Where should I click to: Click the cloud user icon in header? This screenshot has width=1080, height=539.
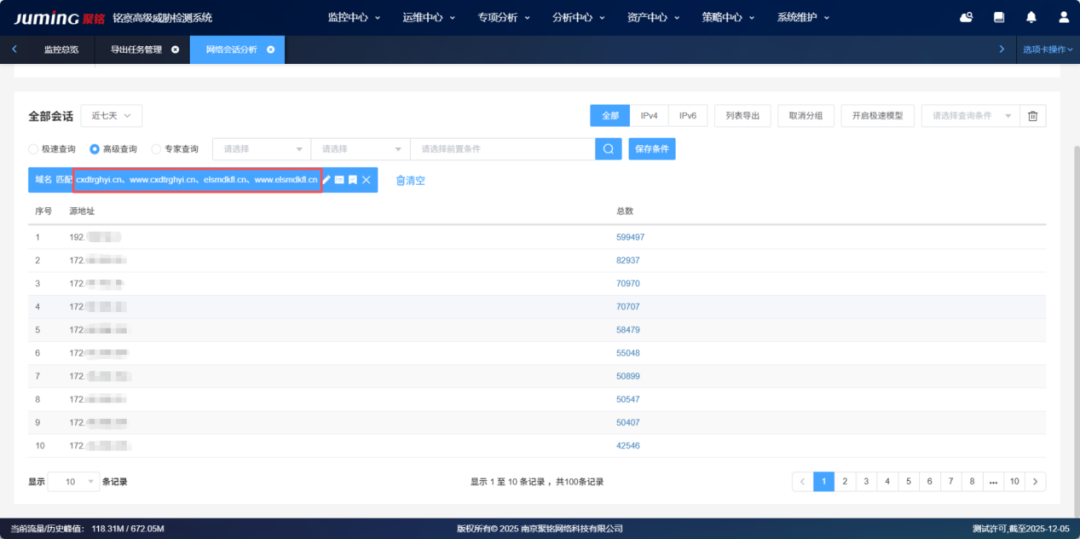pyautogui.click(x=966, y=17)
